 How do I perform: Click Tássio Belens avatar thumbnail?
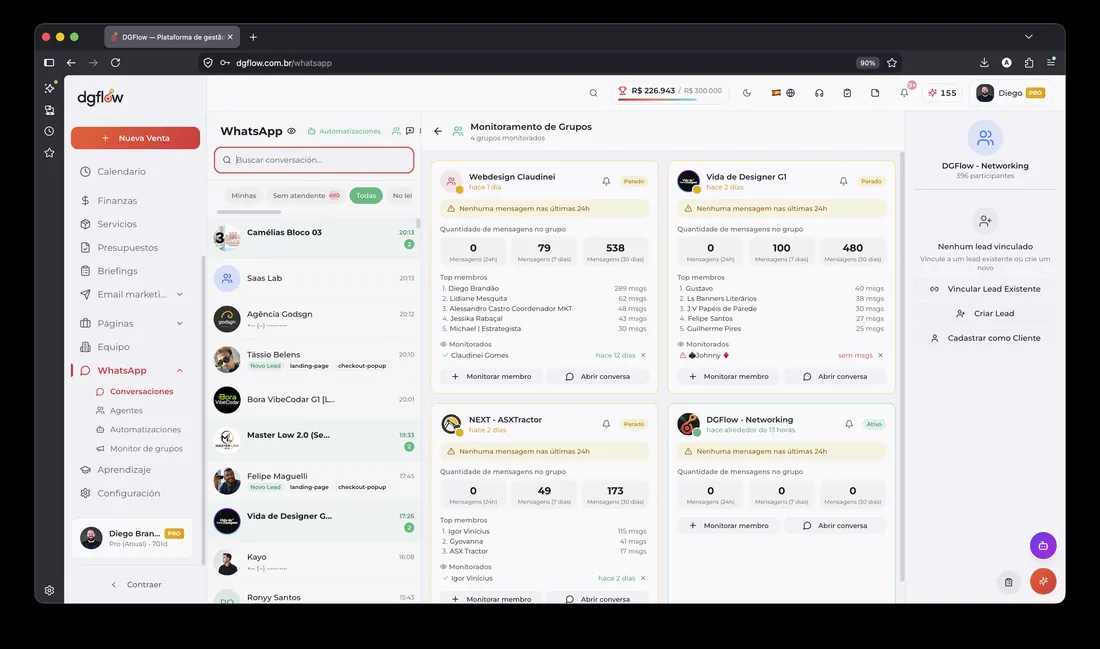tap(227, 359)
